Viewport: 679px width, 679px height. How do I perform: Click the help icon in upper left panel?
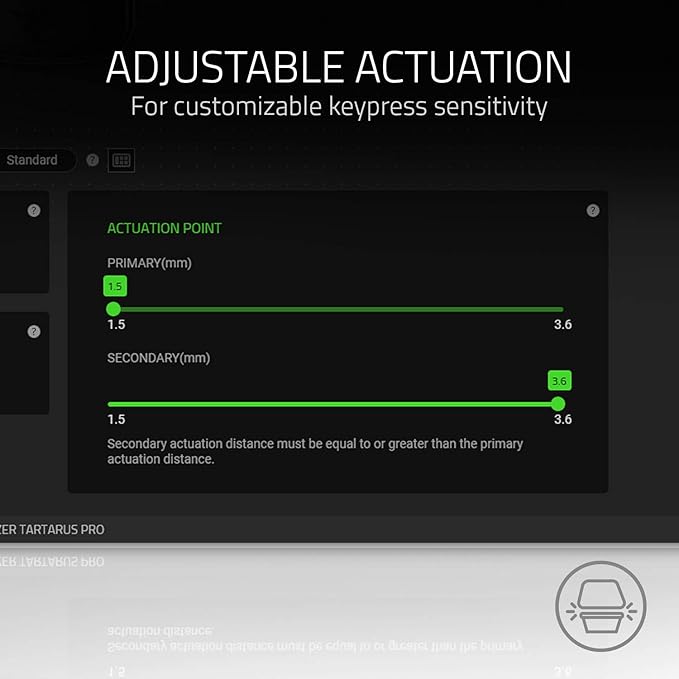tap(34, 210)
